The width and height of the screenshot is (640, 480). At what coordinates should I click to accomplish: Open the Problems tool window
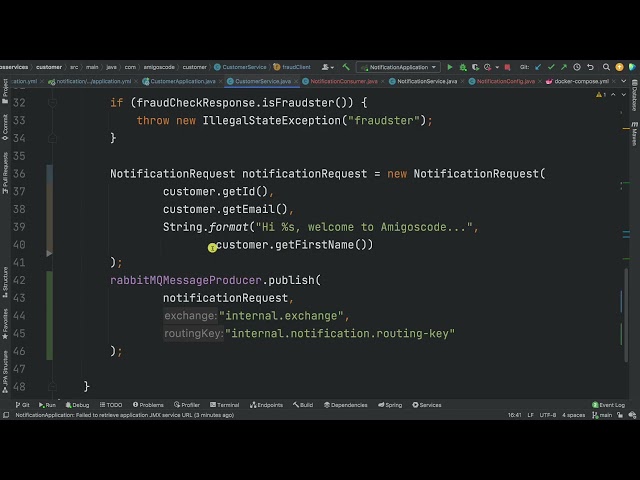pyautogui.click(x=148, y=405)
